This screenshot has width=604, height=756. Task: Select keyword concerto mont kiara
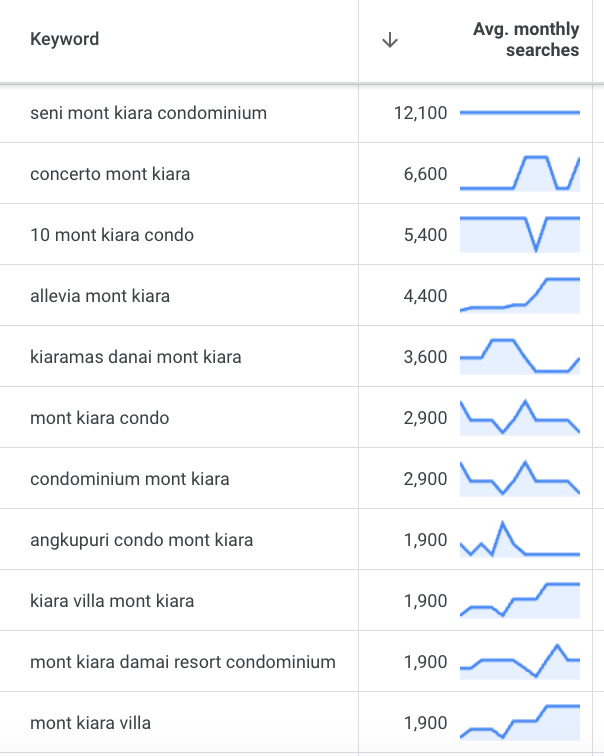pyautogui.click(x=110, y=174)
